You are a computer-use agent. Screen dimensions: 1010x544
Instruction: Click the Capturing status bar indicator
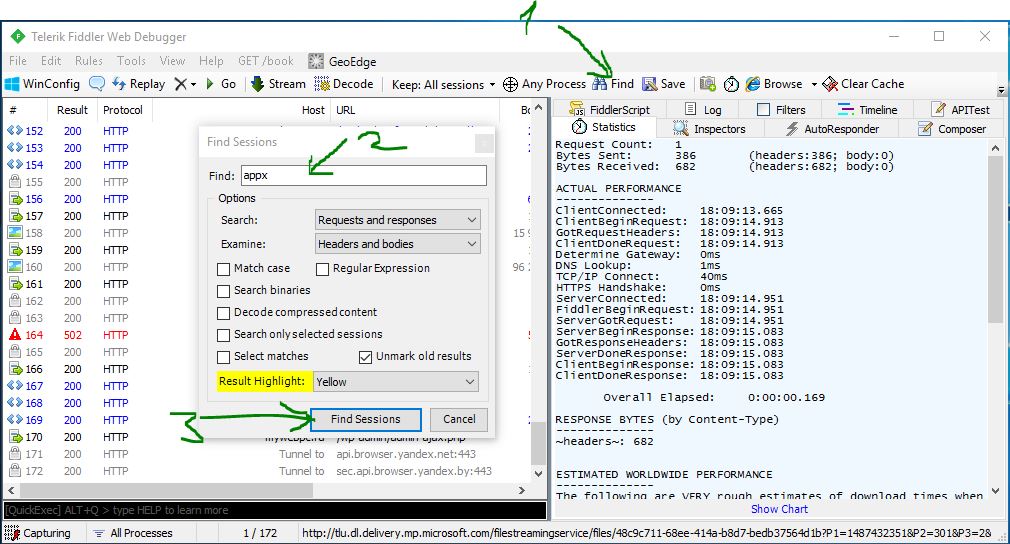click(37, 533)
